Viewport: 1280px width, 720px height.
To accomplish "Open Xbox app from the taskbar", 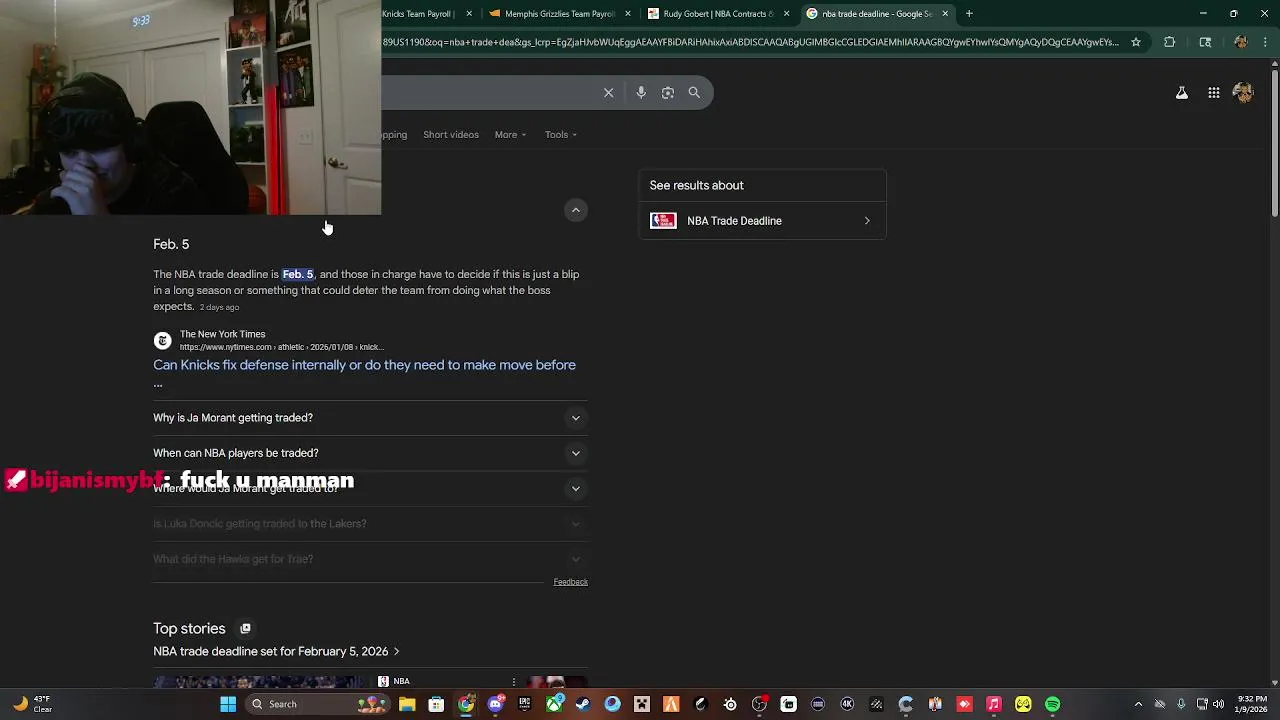I will (554, 704).
